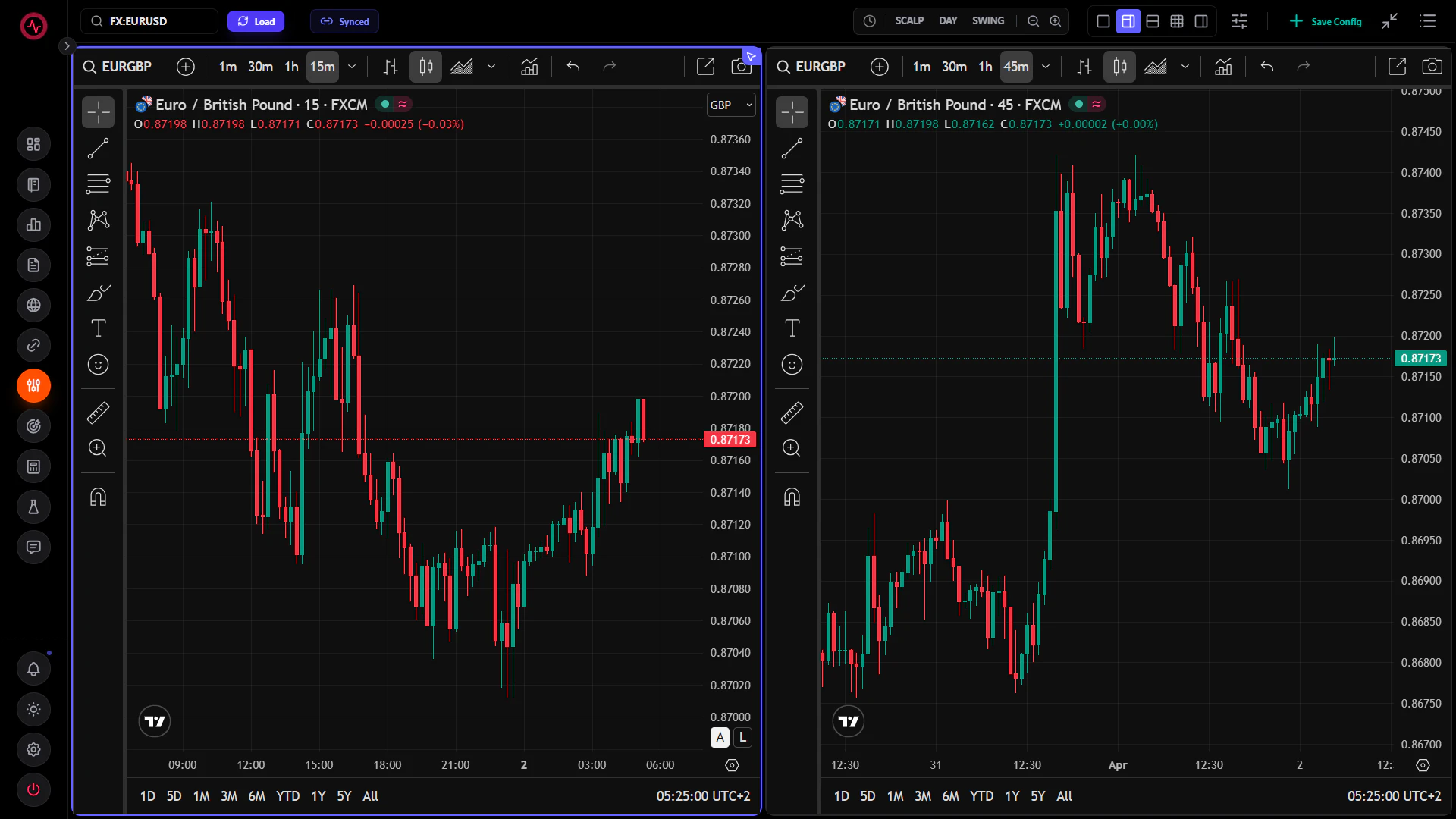Toggle log scale L button on left chart
Image resolution: width=1456 pixels, height=819 pixels.
pos(742,737)
